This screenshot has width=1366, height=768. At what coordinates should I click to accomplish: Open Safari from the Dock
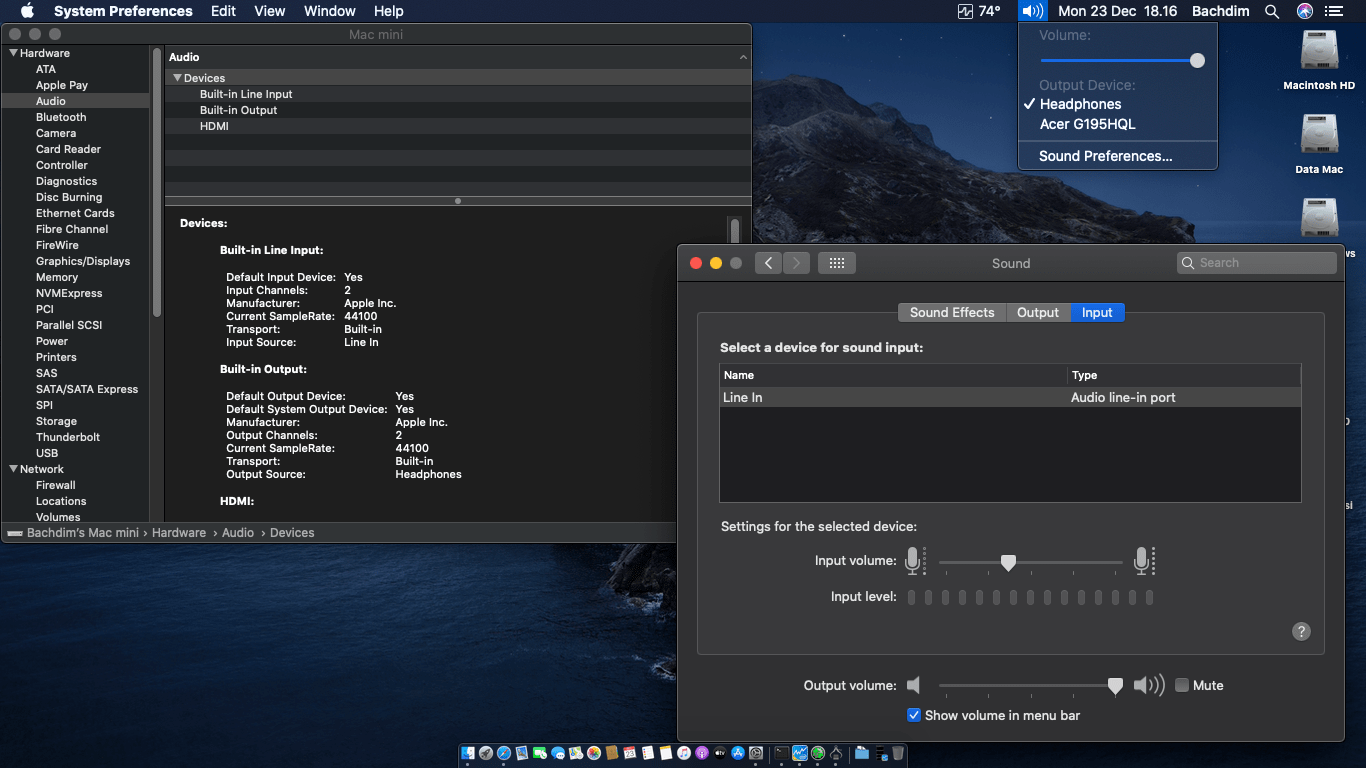tap(503, 753)
